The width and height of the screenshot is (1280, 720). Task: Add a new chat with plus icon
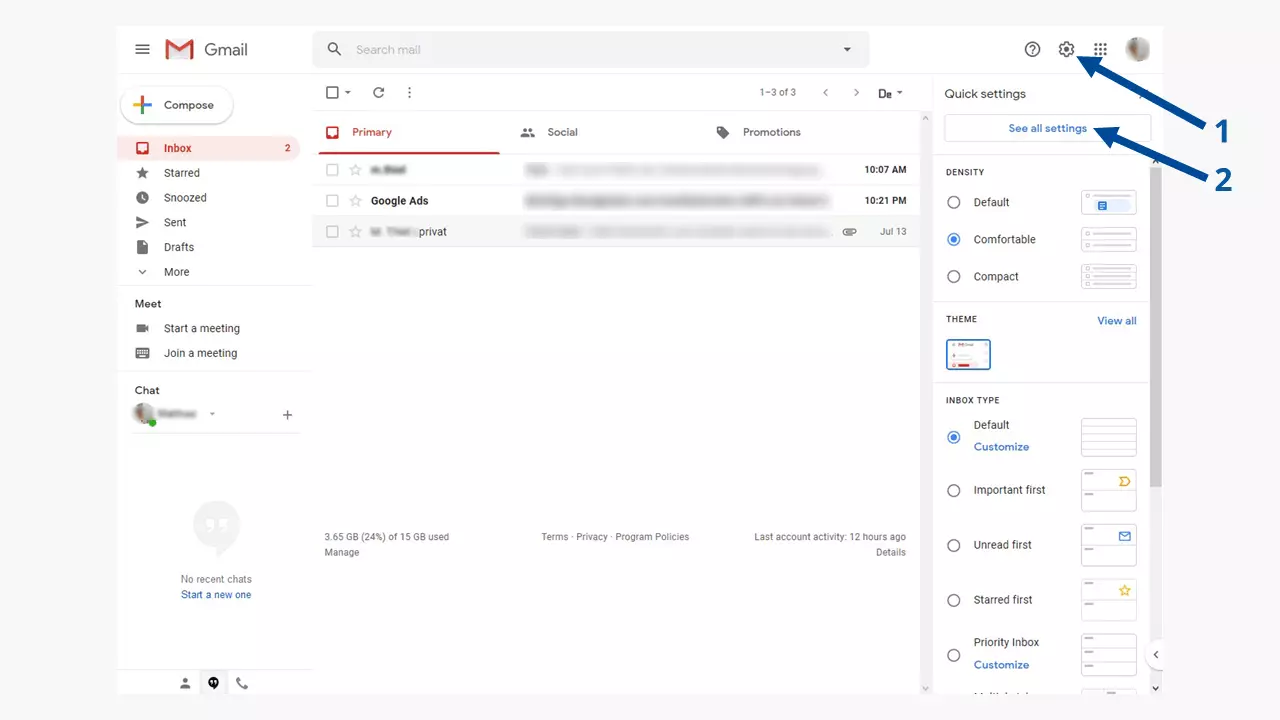287,415
